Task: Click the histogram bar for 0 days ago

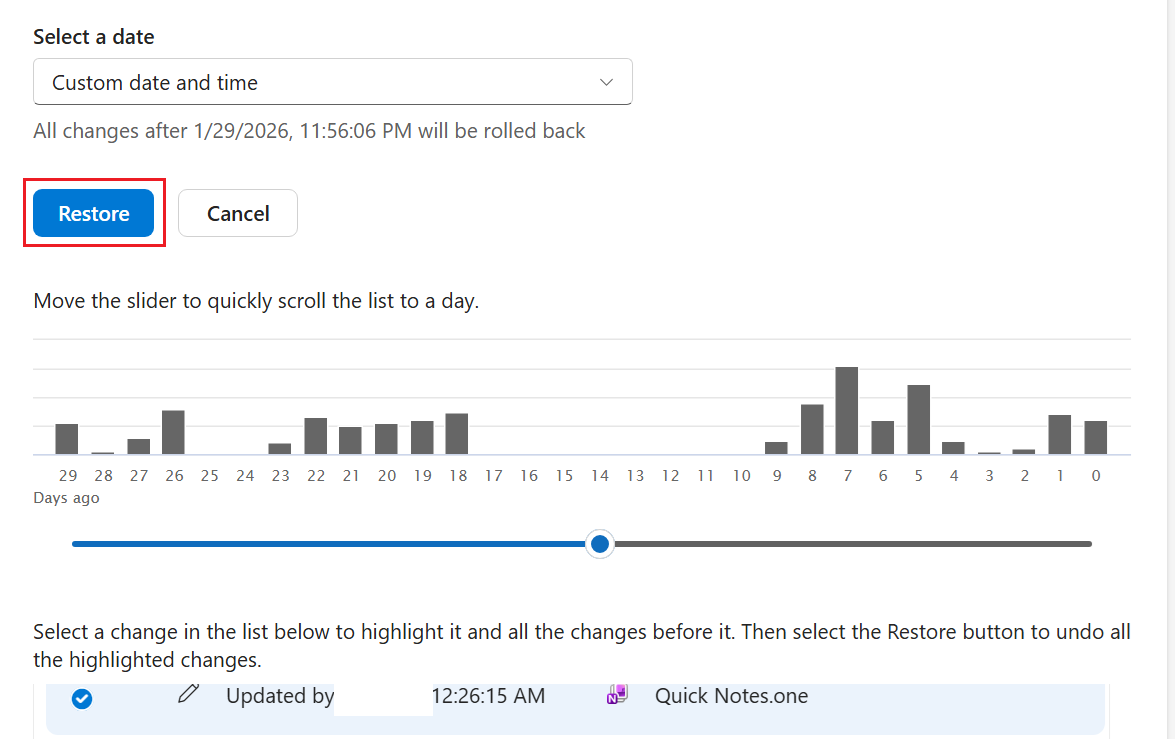Action: 1096,438
